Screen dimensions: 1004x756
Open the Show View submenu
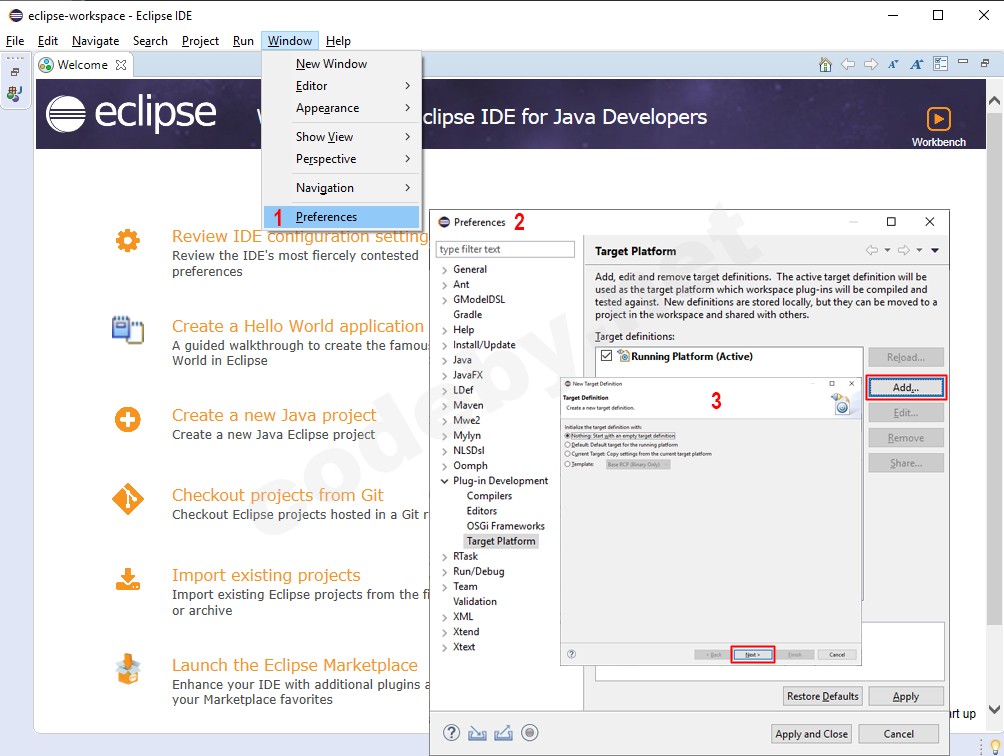pyautogui.click(x=342, y=137)
